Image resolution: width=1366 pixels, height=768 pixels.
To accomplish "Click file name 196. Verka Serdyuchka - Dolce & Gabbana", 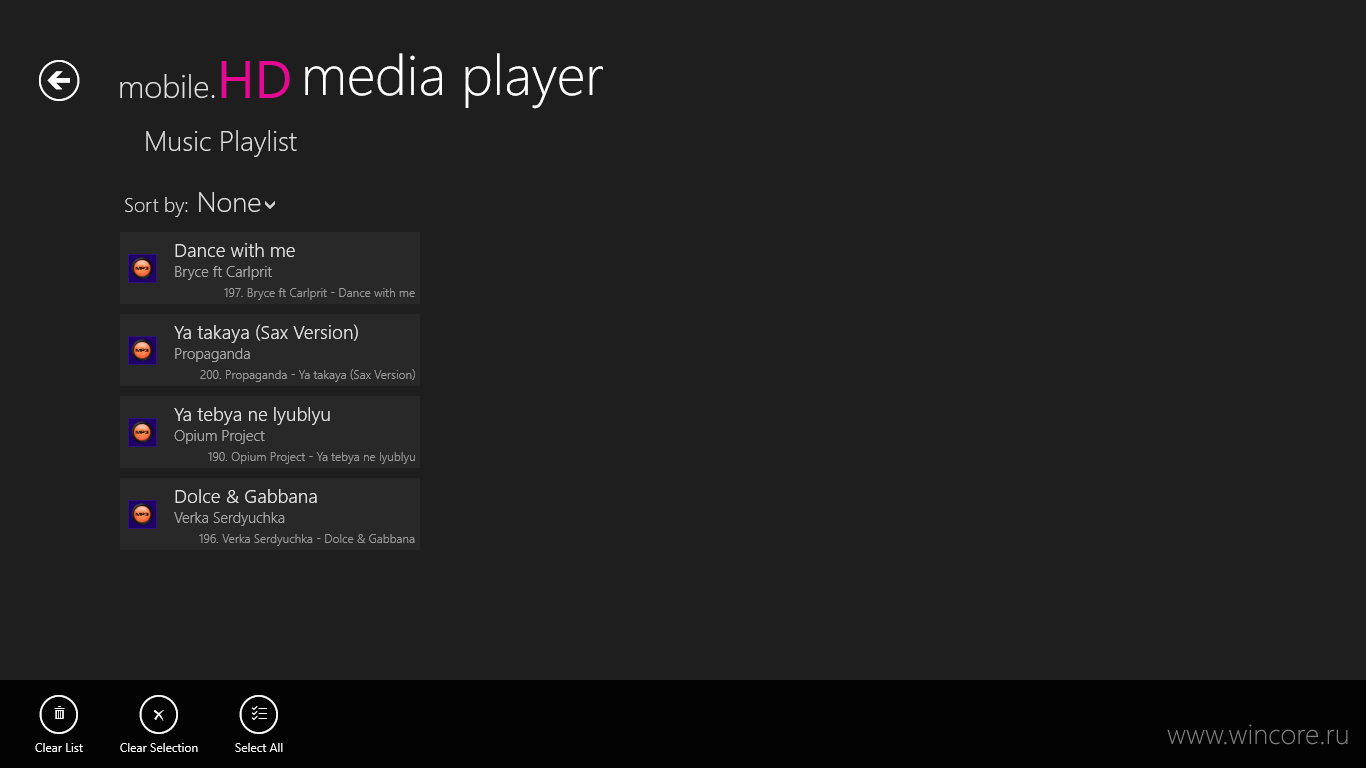I will pos(307,539).
